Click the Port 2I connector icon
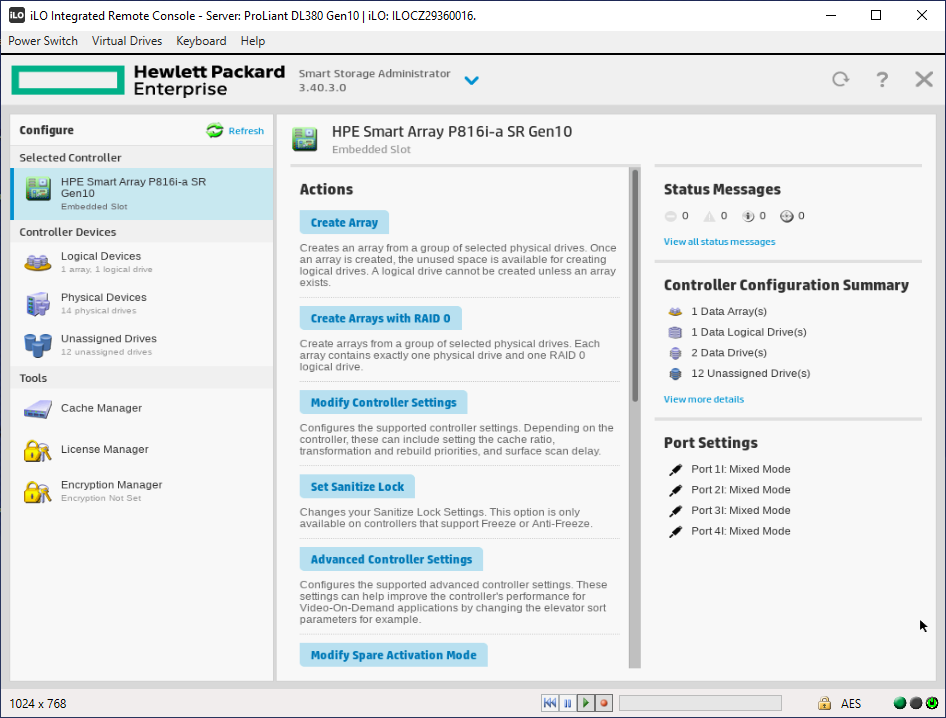The width and height of the screenshot is (946, 718). pyautogui.click(x=676, y=490)
